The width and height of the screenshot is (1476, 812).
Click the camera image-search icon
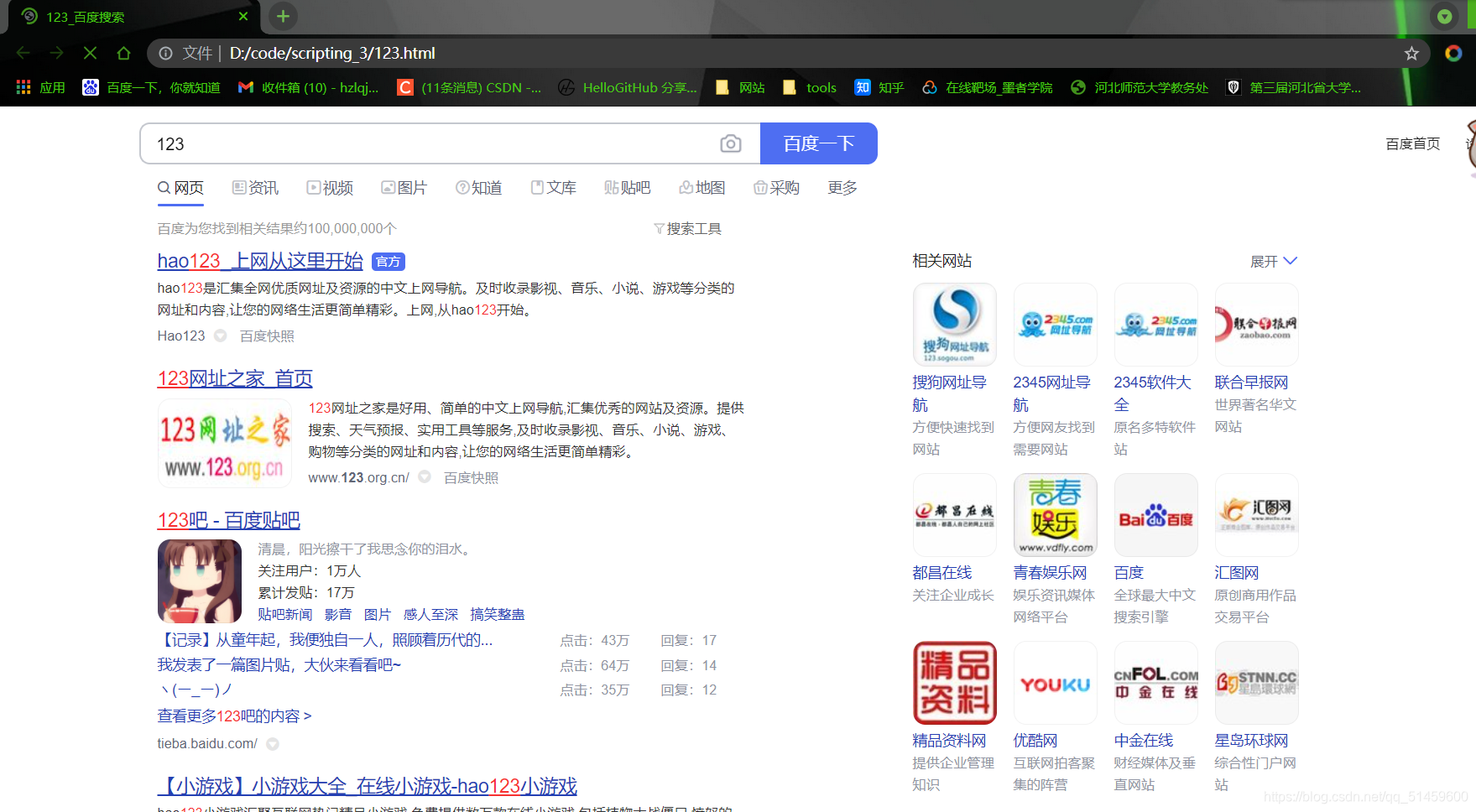click(x=731, y=144)
